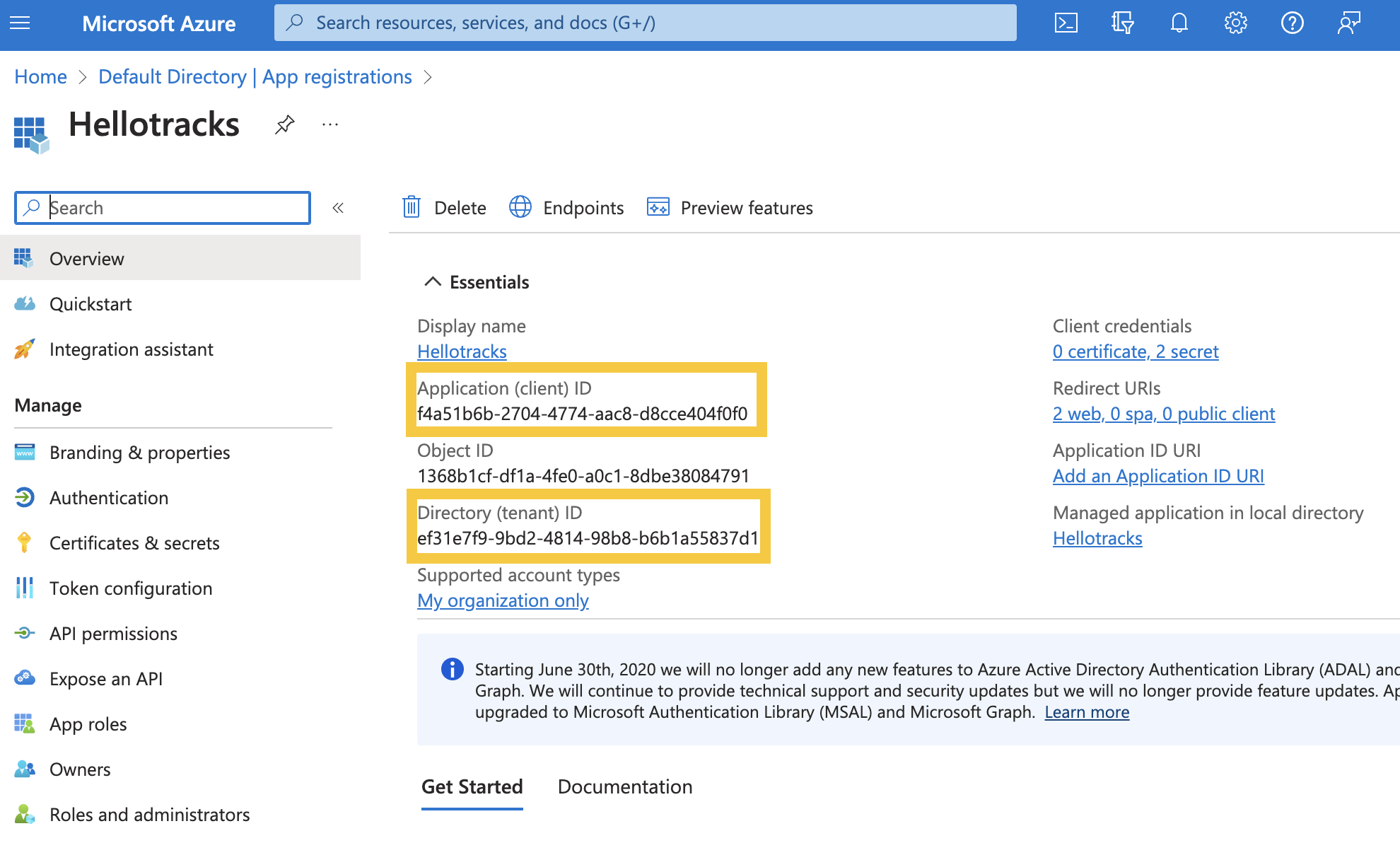
Task: Click the Expose an API cloud icon
Action: click(x=25, y=679)
